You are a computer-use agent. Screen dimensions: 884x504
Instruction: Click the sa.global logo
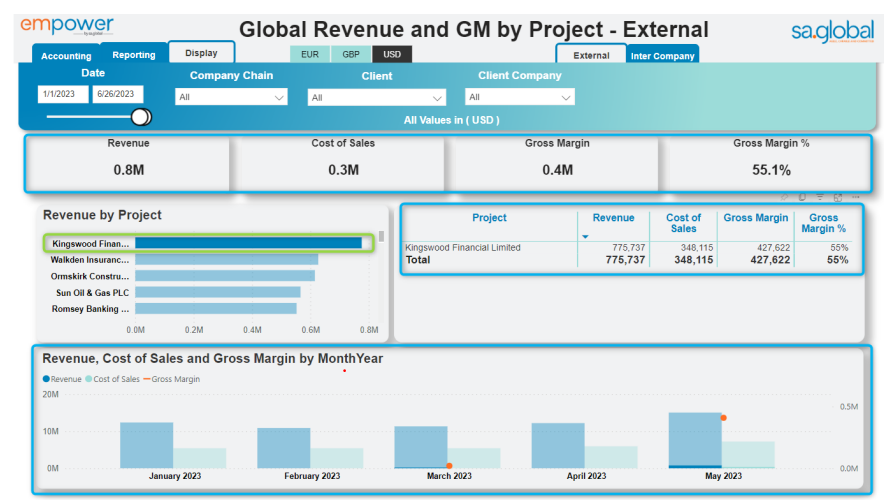click(x=832, y=32)
